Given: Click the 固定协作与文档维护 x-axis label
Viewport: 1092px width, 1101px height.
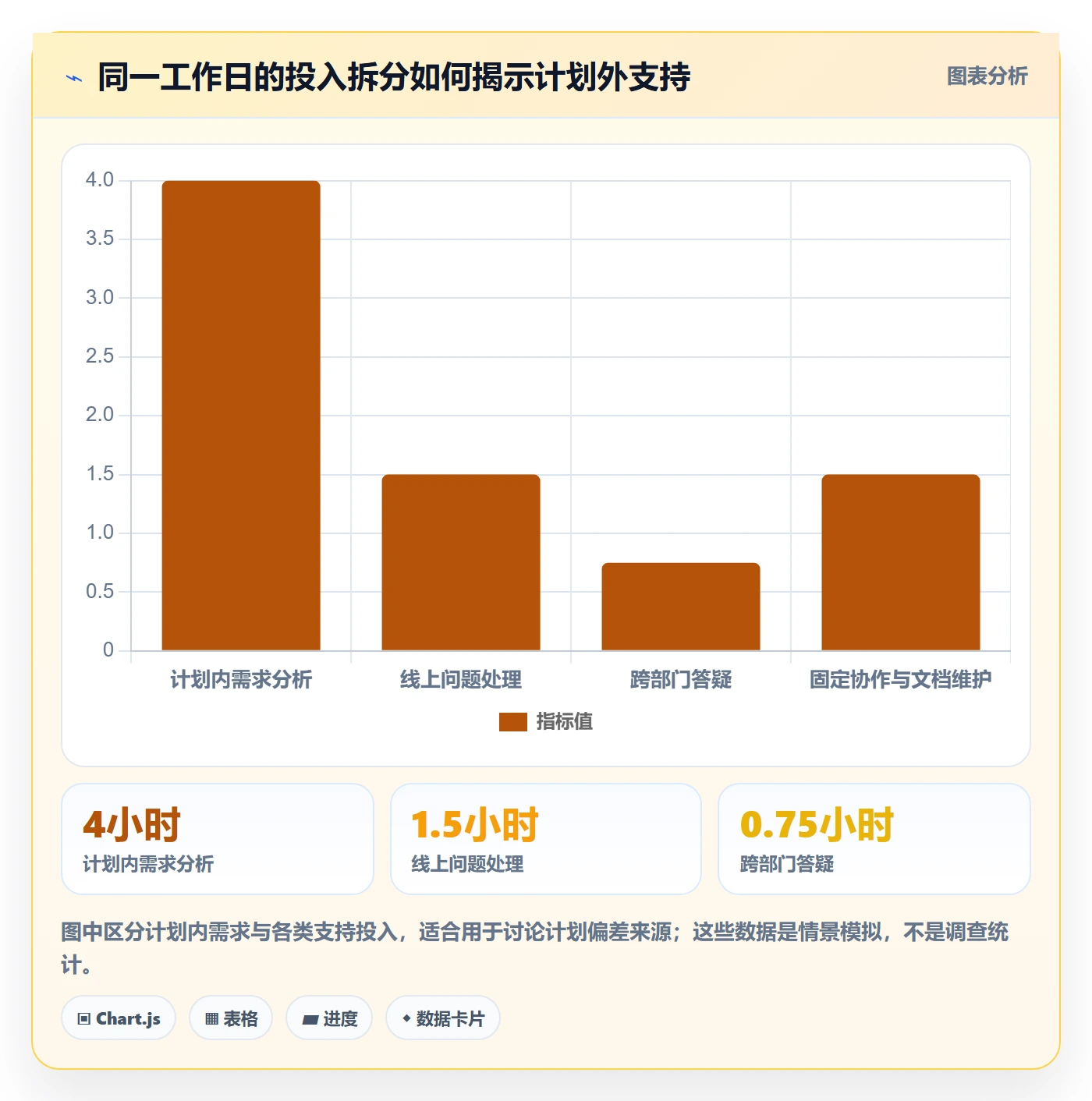Looking at the screenshot, I should click(x=901, y=680).
